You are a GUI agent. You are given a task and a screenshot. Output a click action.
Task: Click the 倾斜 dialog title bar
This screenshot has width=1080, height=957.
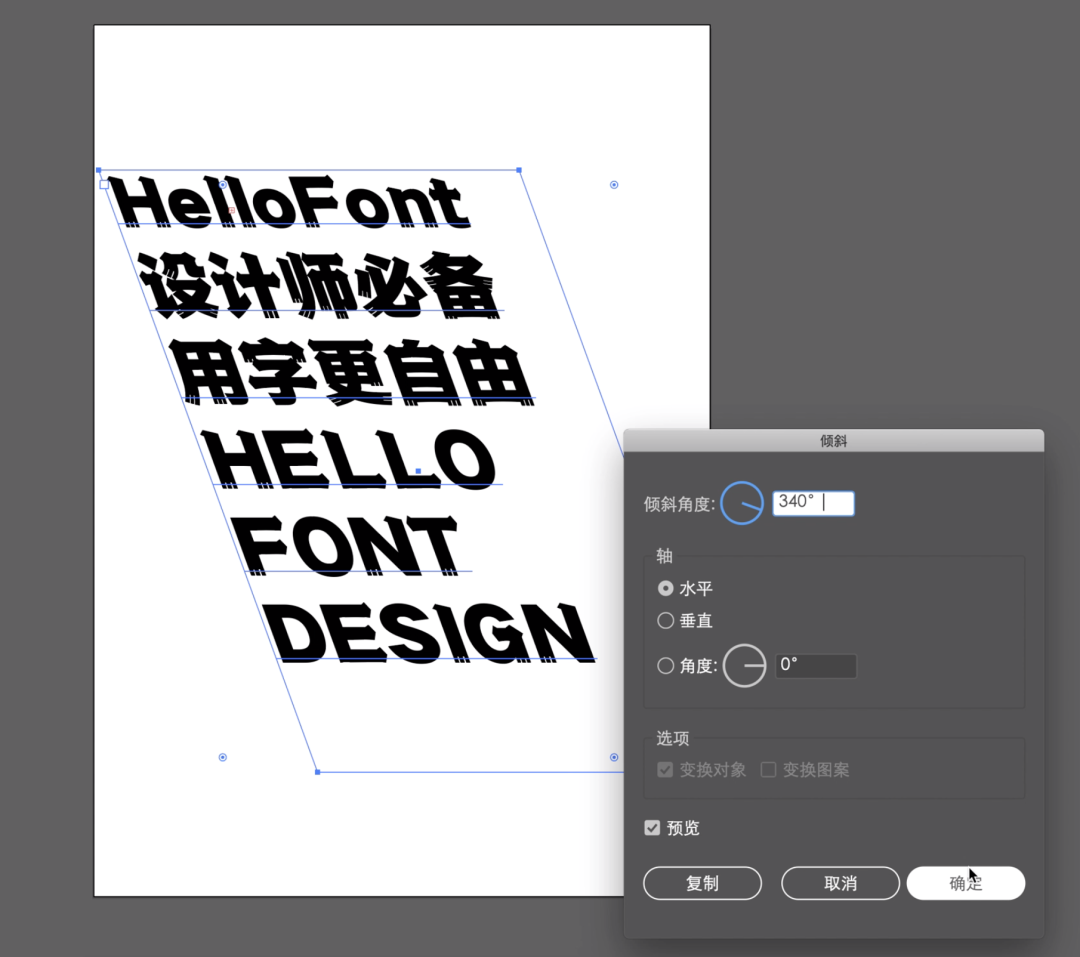coord(833,440)
